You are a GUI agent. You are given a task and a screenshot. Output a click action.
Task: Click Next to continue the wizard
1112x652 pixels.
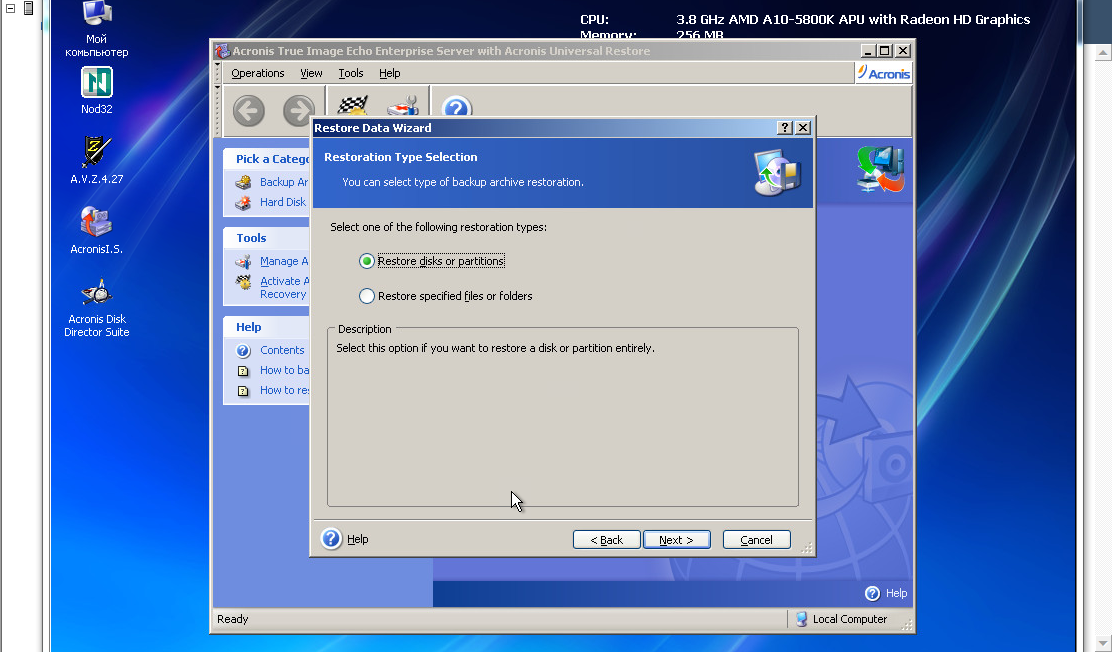tap(677, 540)
